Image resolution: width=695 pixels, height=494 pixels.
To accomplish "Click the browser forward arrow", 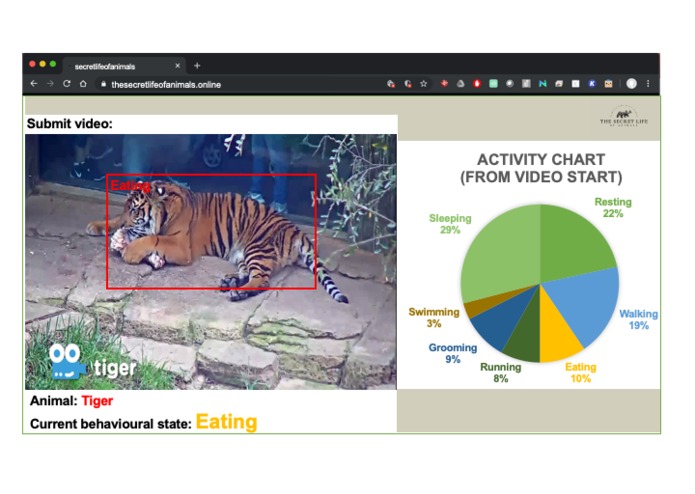I will [50, 84].
